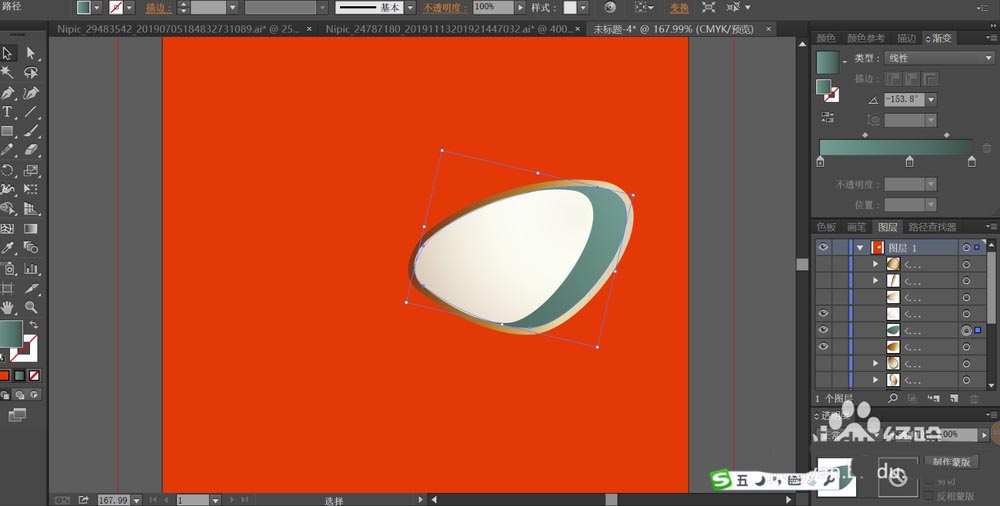1000x506 pixels.
Task: Switch to the 路径查找器 panel tab
Action: tap(932, 227)
